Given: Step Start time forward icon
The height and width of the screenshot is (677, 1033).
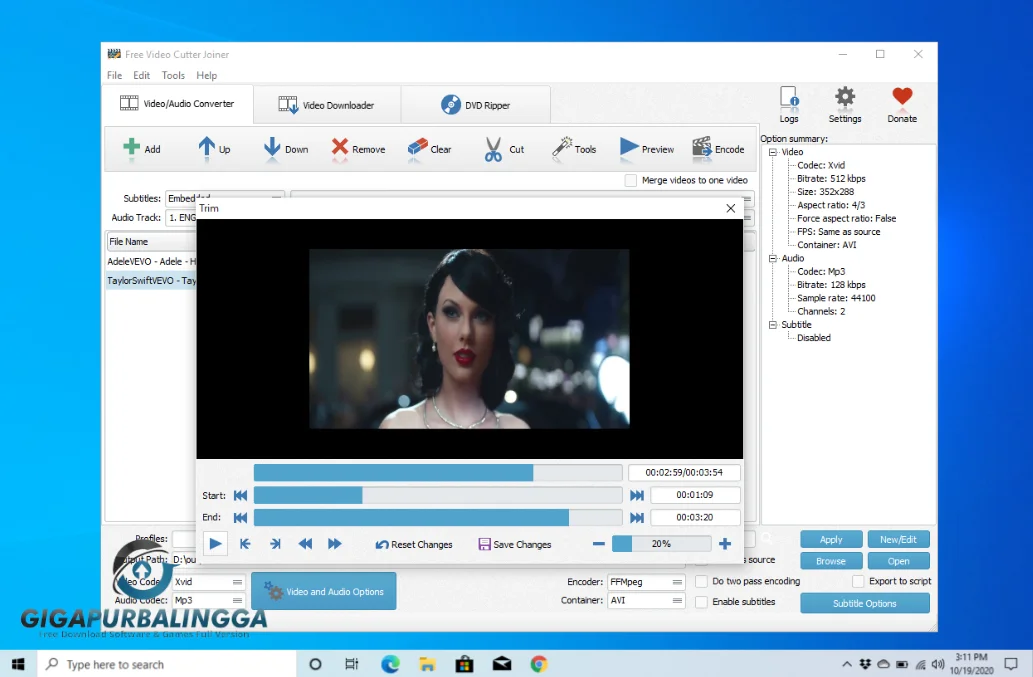Looking at the screenshot, I should [x=636, y=495].
